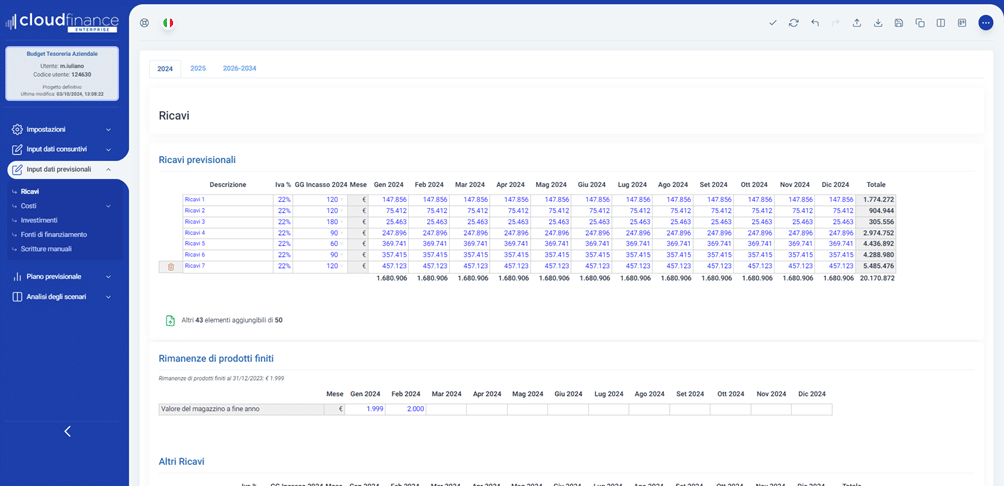
Task: Click the green add element file icon
Action: pos(170,320)
